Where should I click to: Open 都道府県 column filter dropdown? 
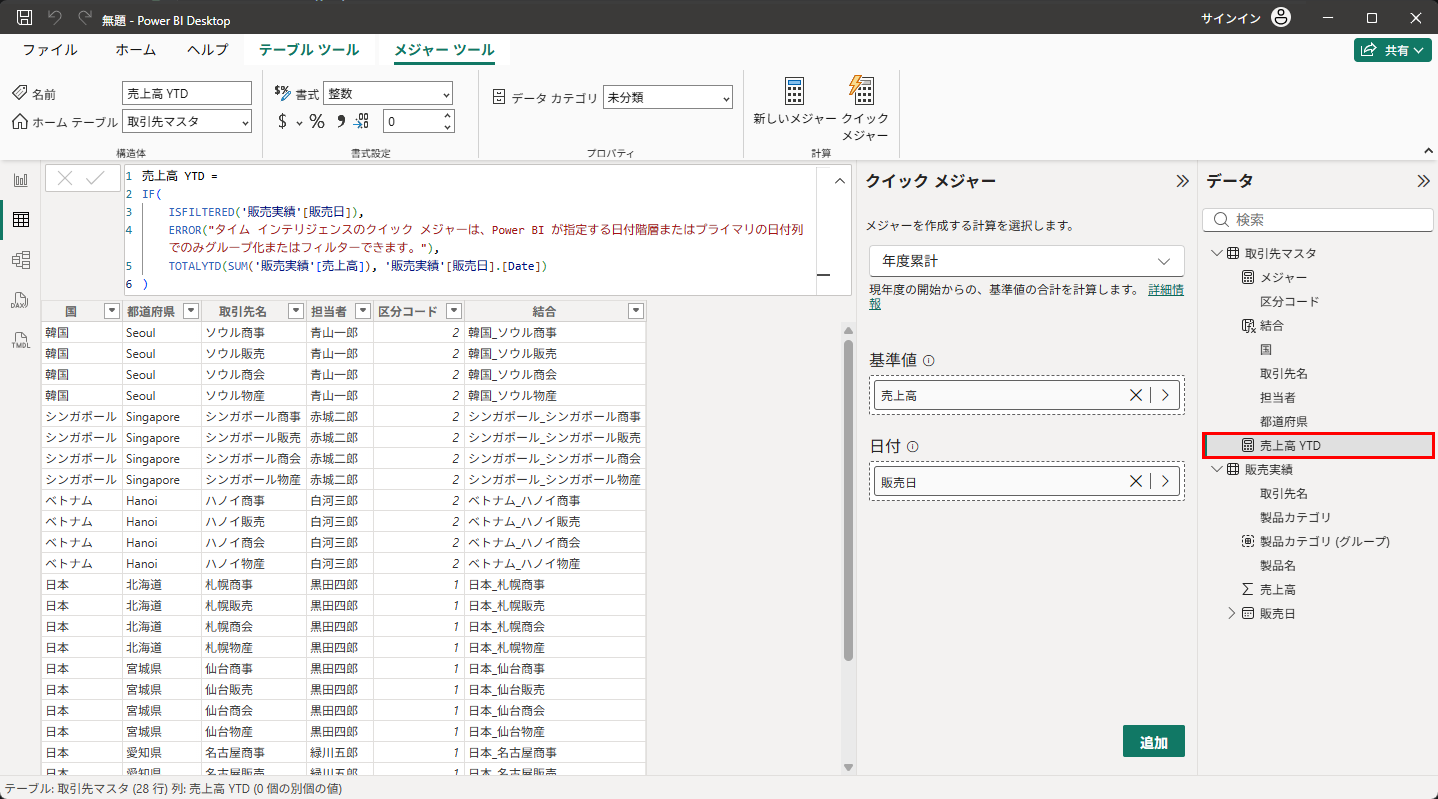[190, 311]
